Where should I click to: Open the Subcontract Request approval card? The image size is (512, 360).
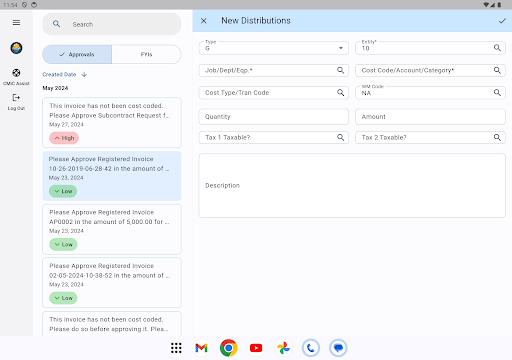(112, 122)
